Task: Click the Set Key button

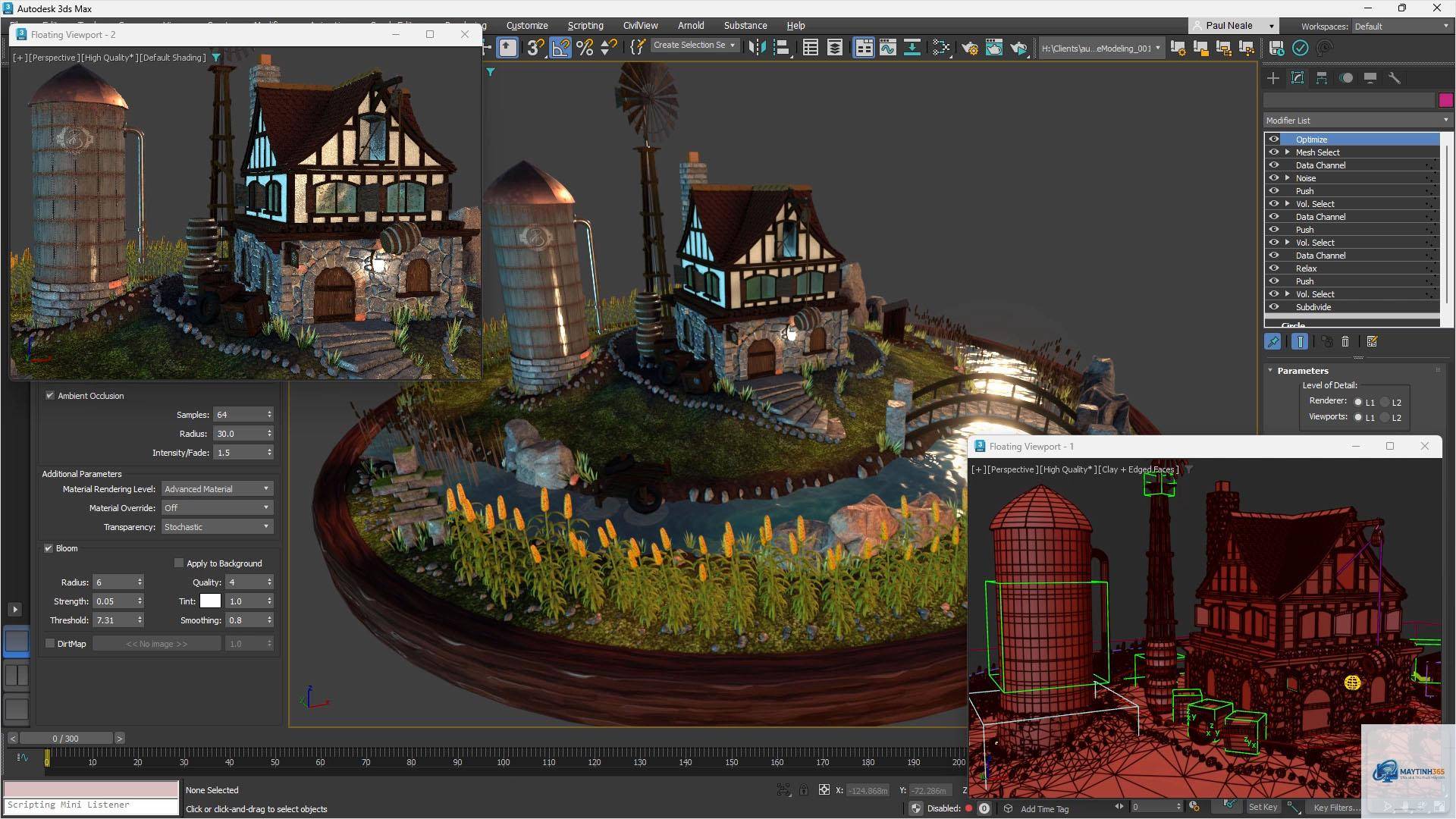Action: pos(1263,808)
